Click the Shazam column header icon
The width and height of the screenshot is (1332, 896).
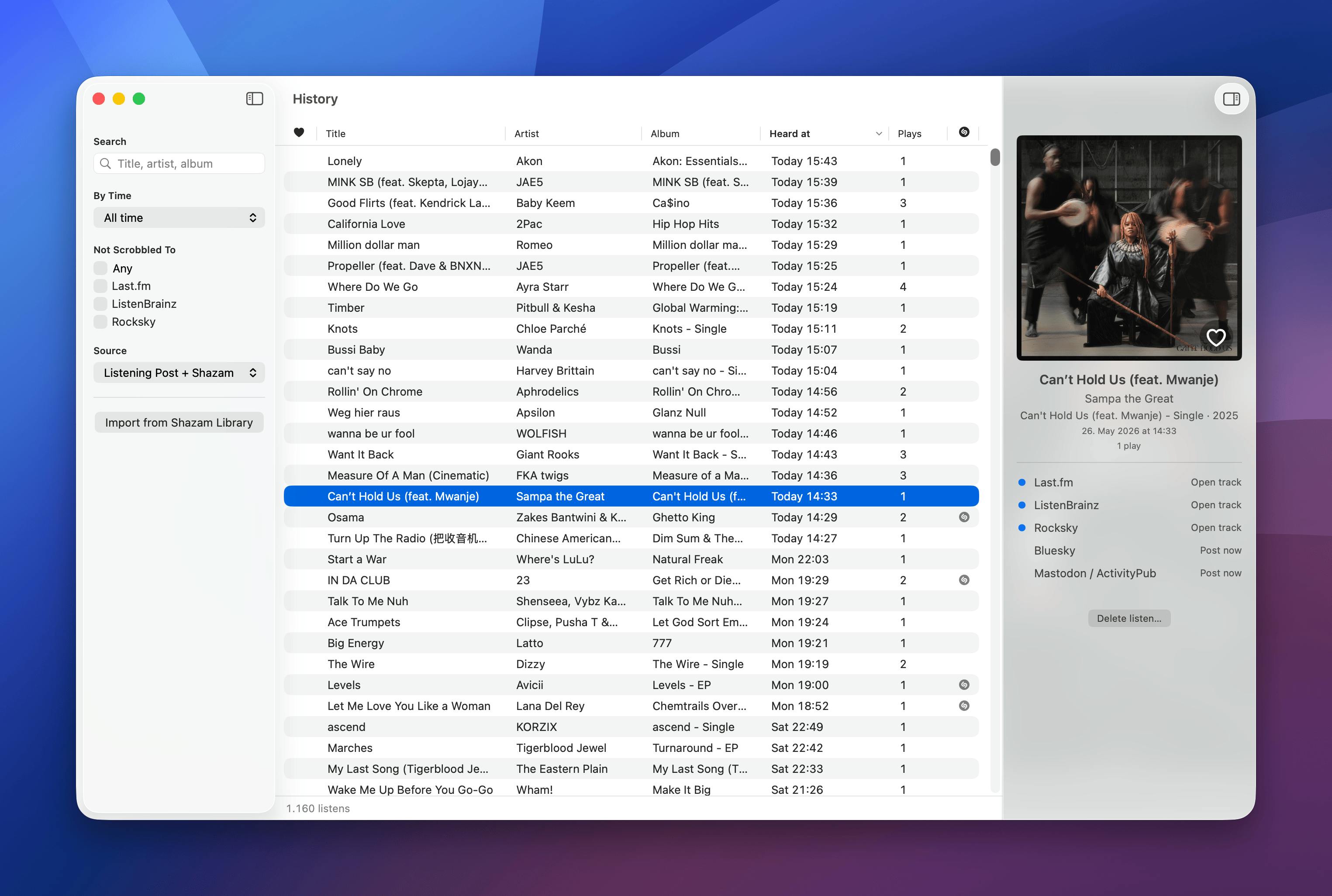[x=964, y=132]
